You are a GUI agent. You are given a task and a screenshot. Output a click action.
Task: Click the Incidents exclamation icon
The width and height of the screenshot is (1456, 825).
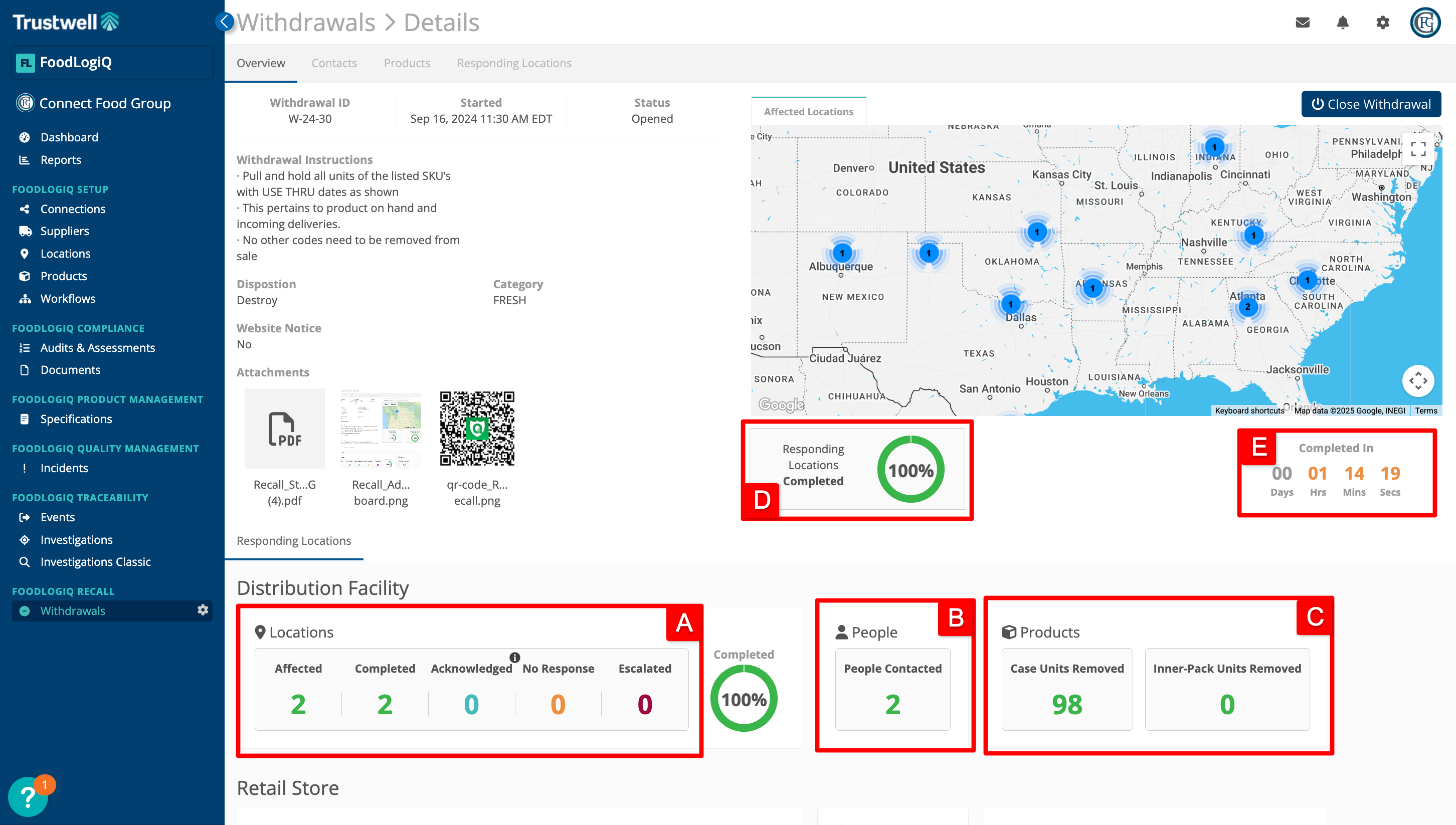pyautogui.click(x=25, y=468)
